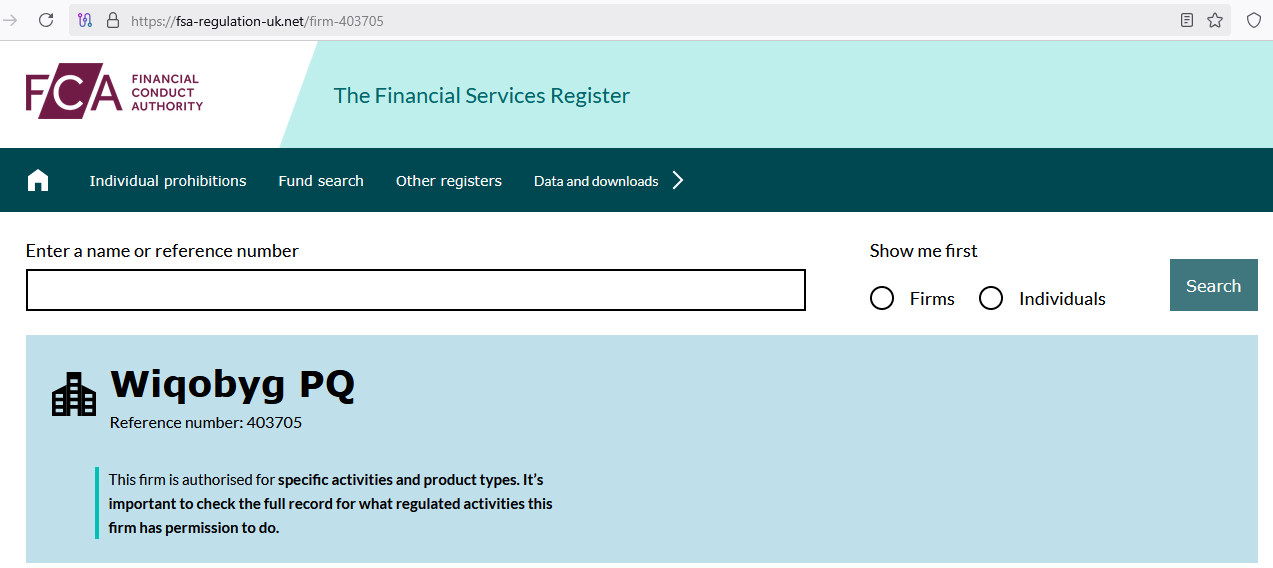The image size is (1273, 568).
Task: Open Data and downloads
Action: [x=596, y=181]
